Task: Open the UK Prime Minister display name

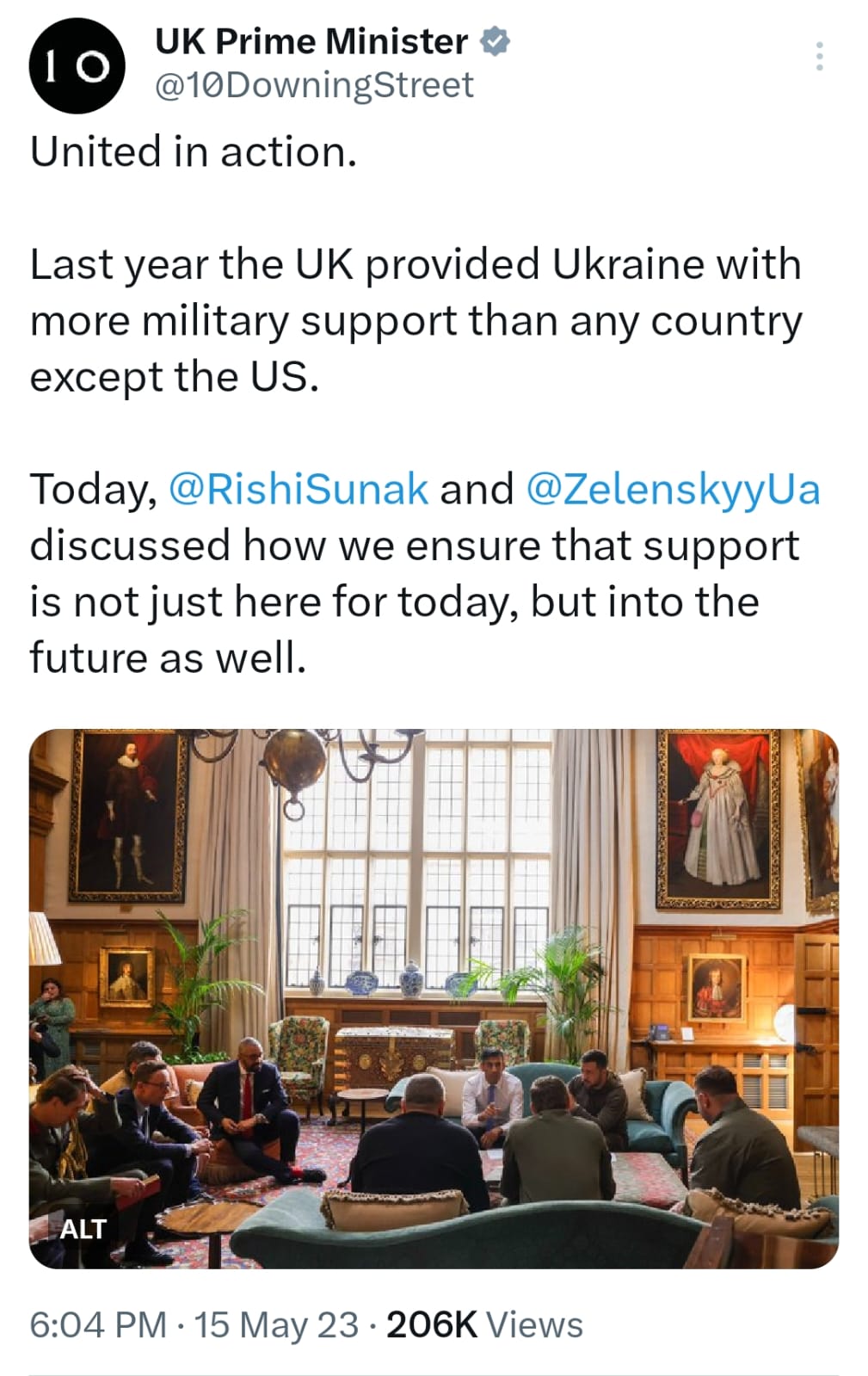Action: click(311, 41)
